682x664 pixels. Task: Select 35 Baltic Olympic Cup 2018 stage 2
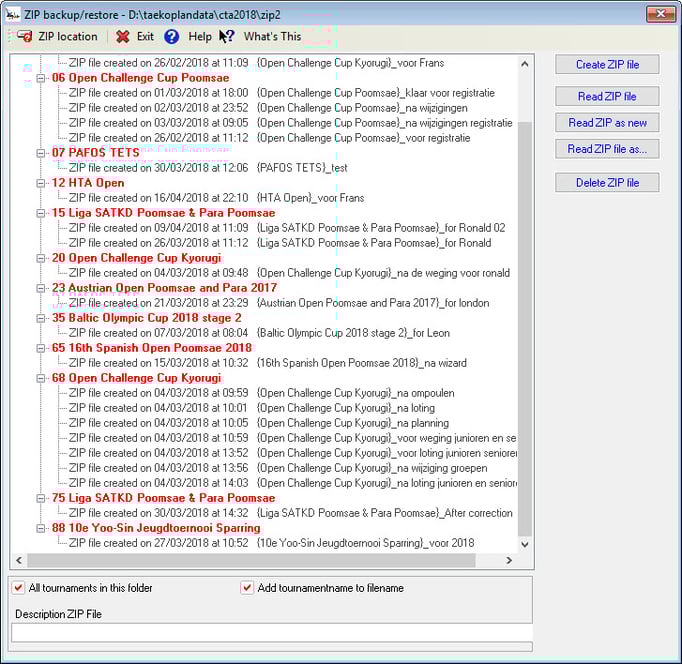pos(146,318)
